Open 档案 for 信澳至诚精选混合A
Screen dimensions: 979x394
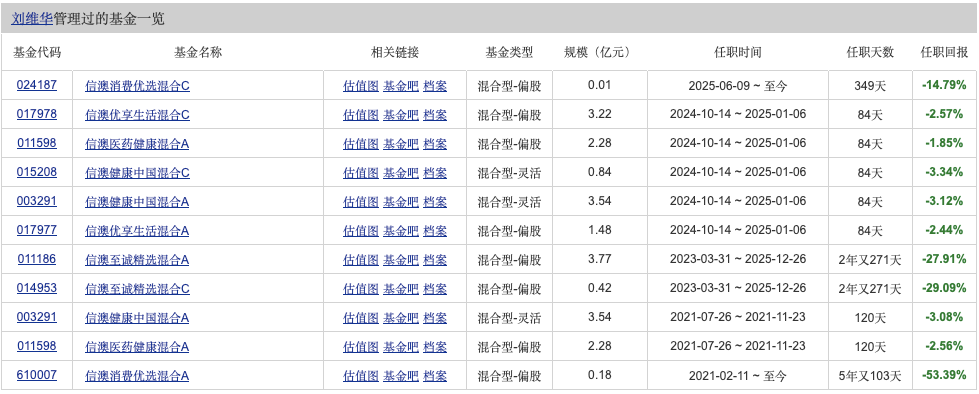click(435, 260)
